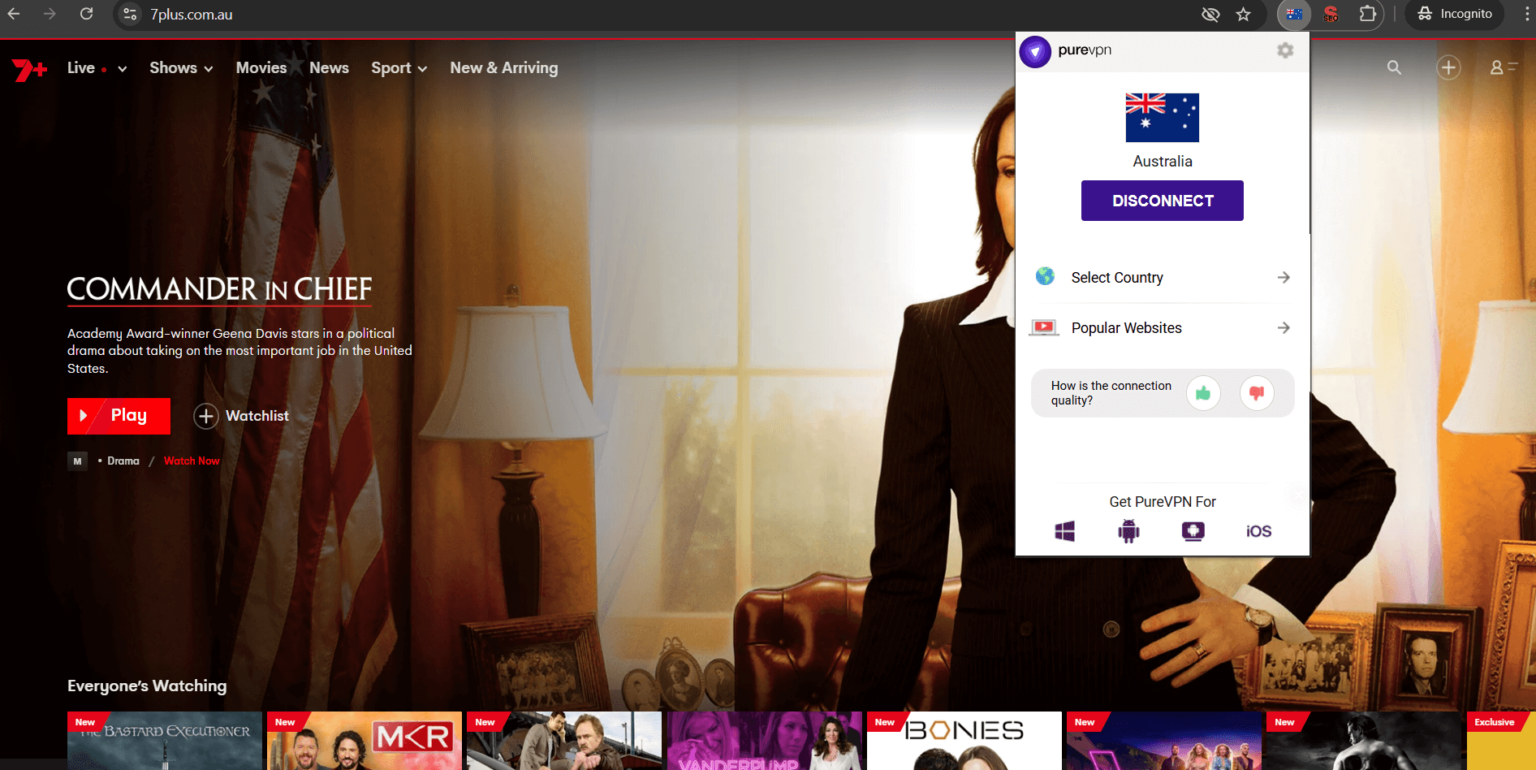Go to New & Arriving section
Viewport: 1536px width, 770px height.
click(x=503, y=68)
